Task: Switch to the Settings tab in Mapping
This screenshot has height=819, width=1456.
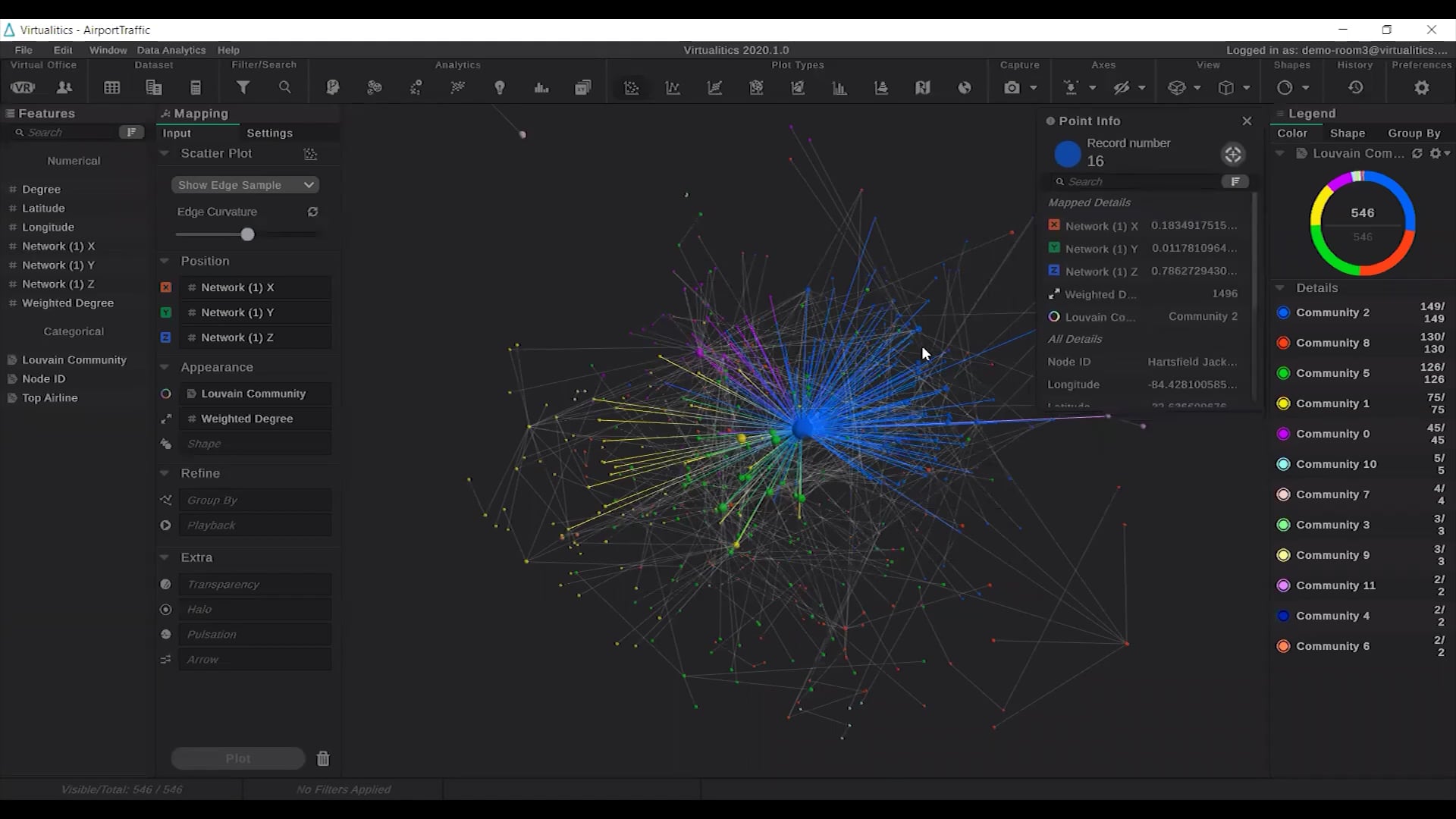Action: (x=269, y=133)
